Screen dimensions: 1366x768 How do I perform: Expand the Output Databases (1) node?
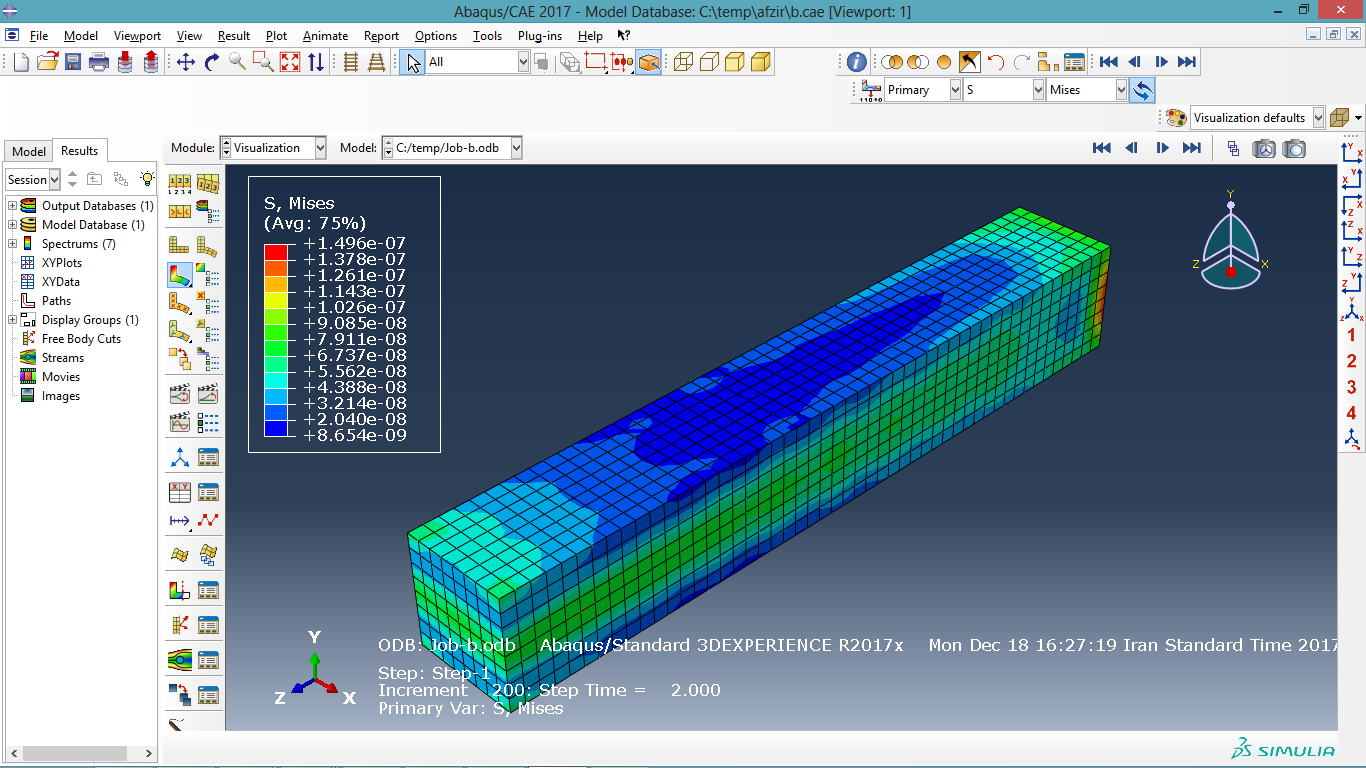(x=13, y=206)
